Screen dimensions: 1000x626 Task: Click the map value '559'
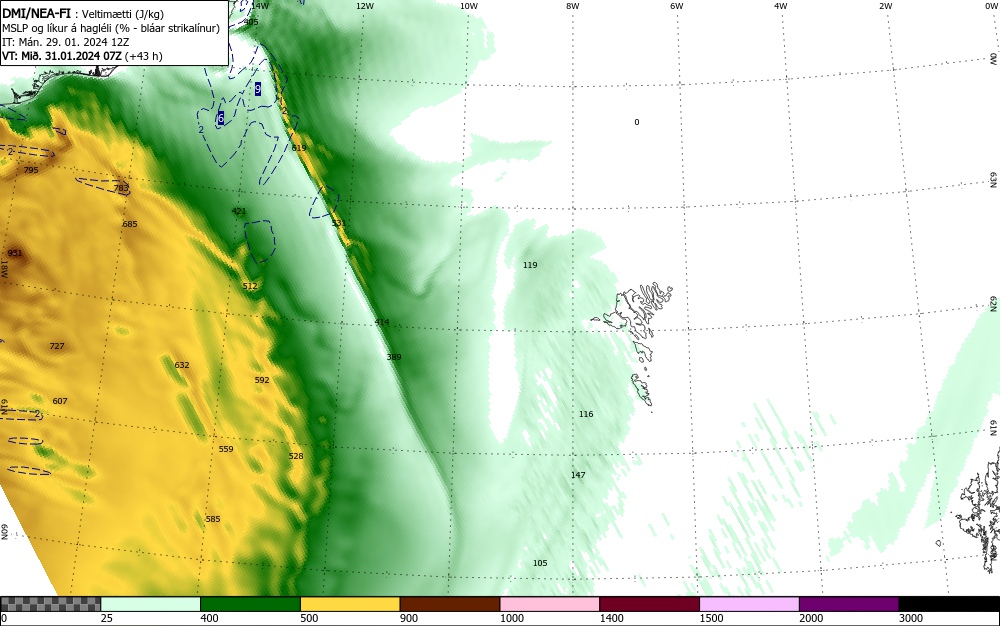[226, 449]
